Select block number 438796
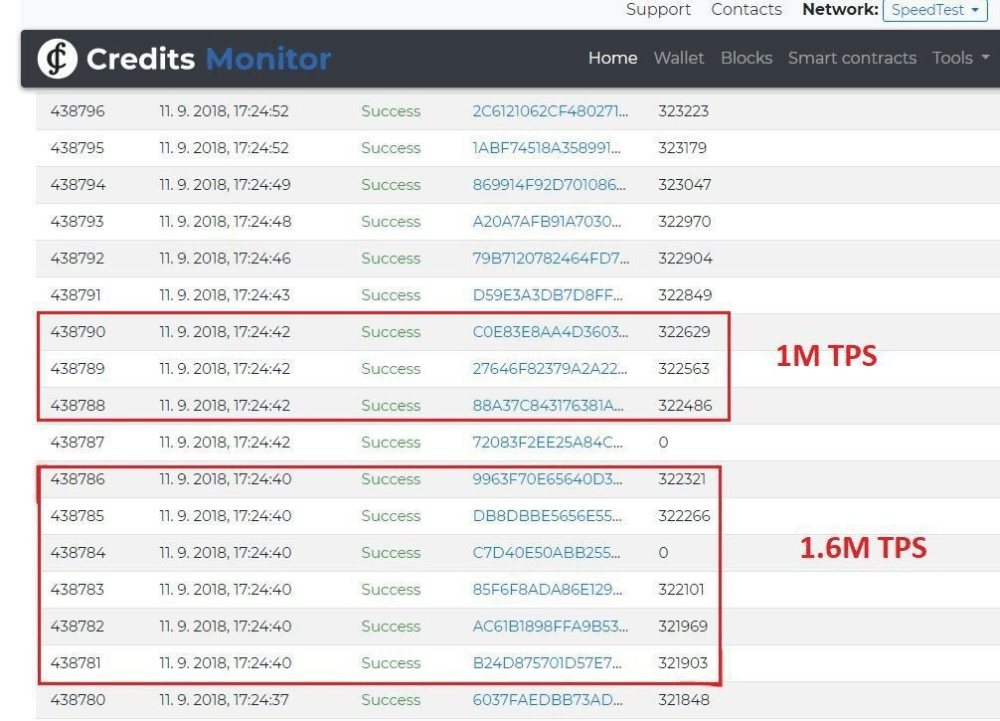 tap(77, 111)
